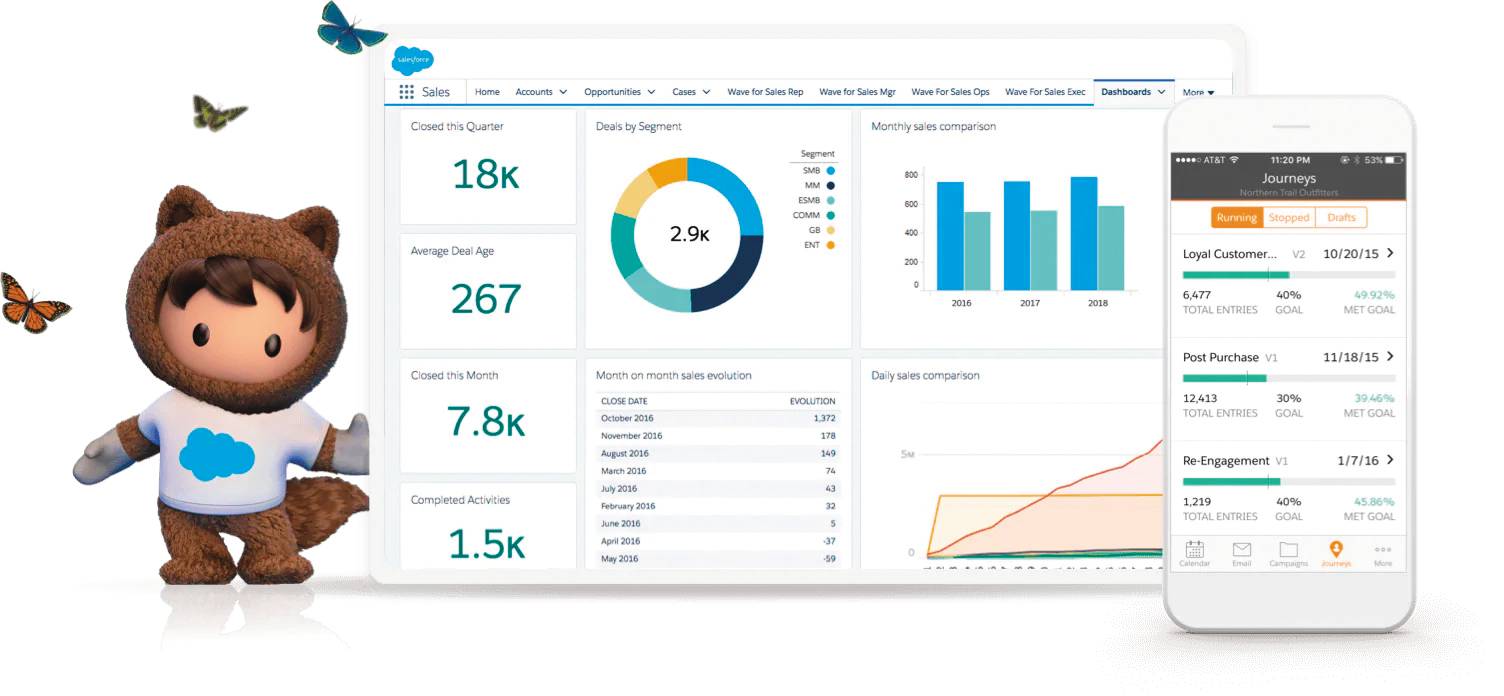The height and width of the screenshot is (696, 1504).
Task: Select the November 2016 table row
Action: point(718,436)
